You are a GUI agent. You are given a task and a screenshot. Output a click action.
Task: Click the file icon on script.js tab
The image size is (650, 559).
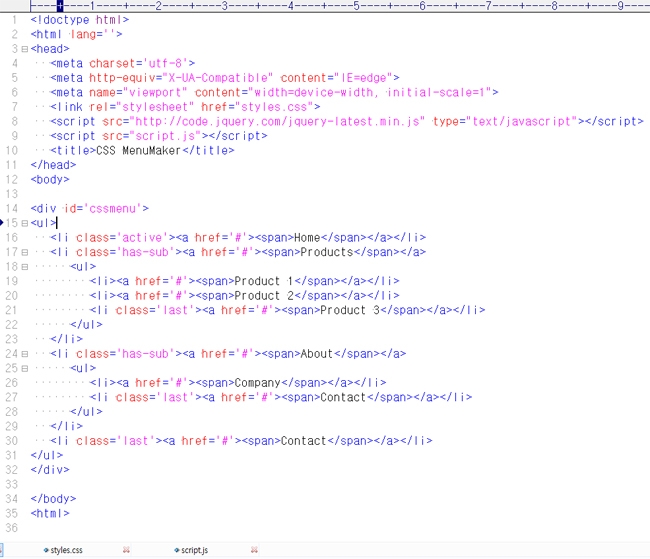pyautogui.click(x=177, y=550)
